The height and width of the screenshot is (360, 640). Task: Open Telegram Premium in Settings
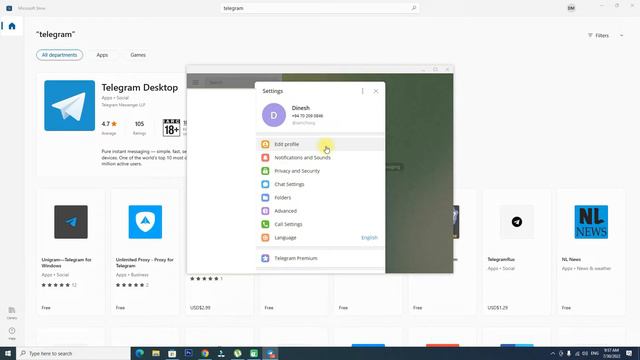[320, 258]
